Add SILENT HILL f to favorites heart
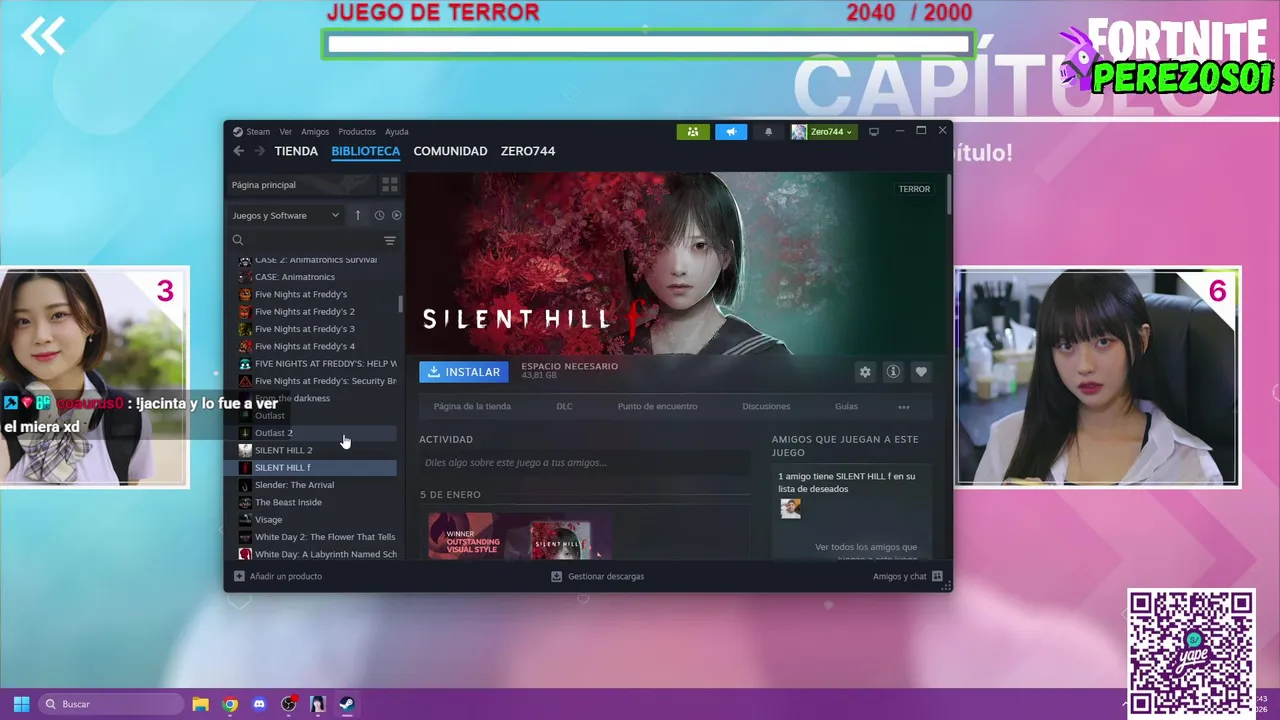The image size is (1280, 720). 921,372
